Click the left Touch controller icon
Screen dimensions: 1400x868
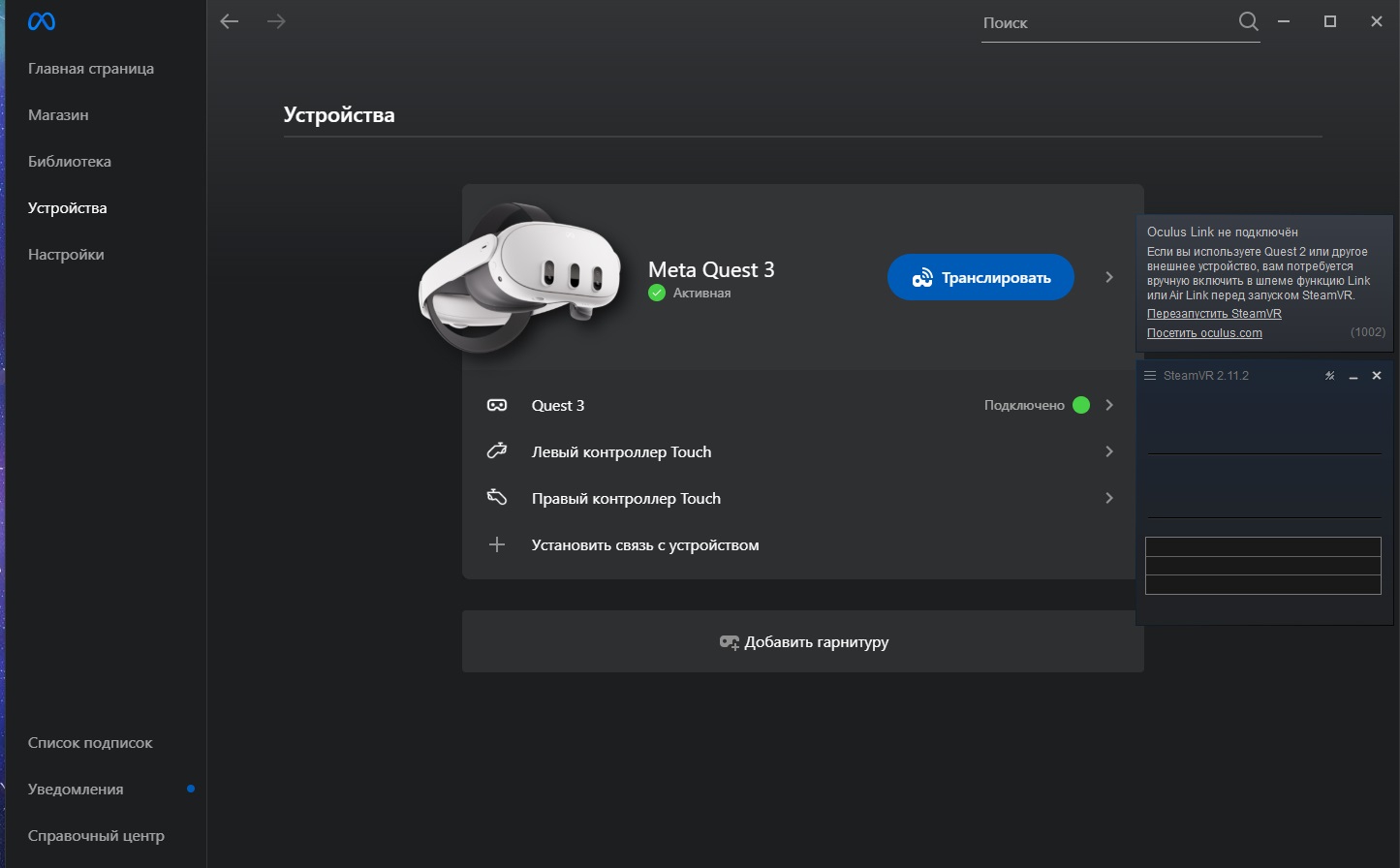(497, 451)
